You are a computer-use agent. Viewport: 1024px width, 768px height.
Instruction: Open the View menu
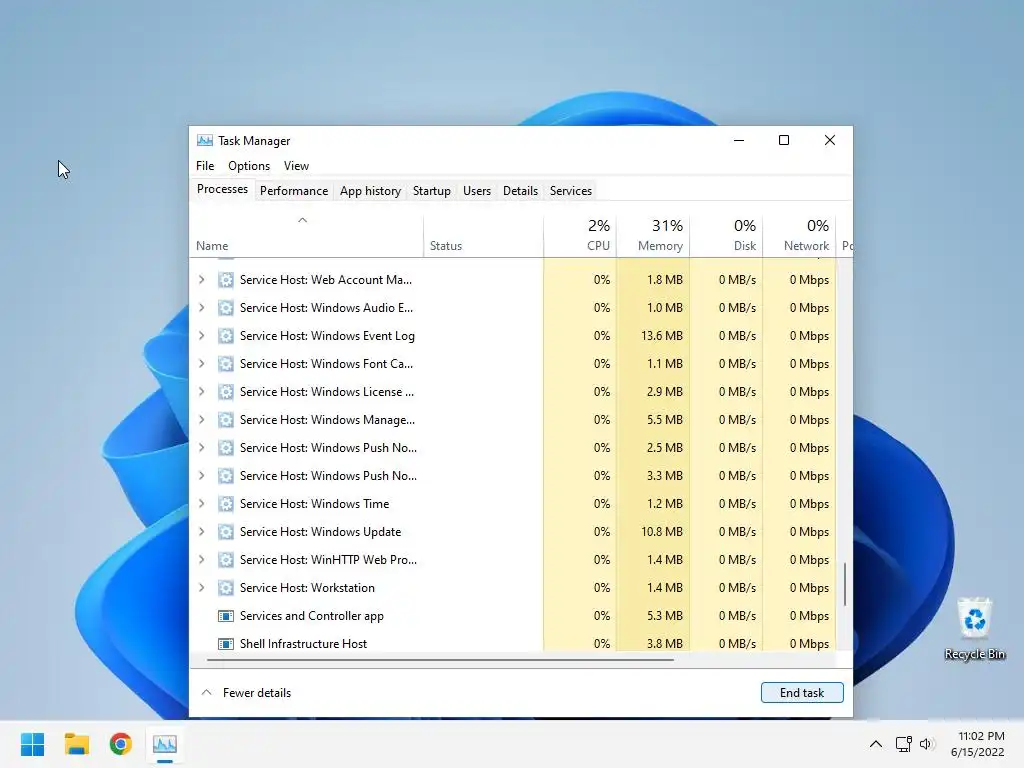tap(296, 166)
